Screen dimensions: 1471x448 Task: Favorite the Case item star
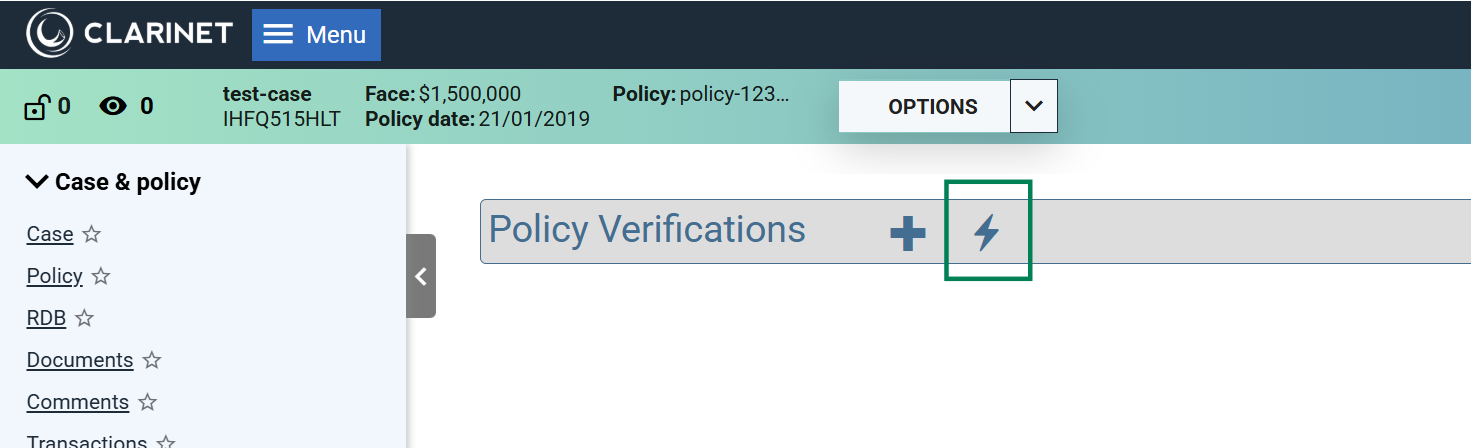point(92,234)
